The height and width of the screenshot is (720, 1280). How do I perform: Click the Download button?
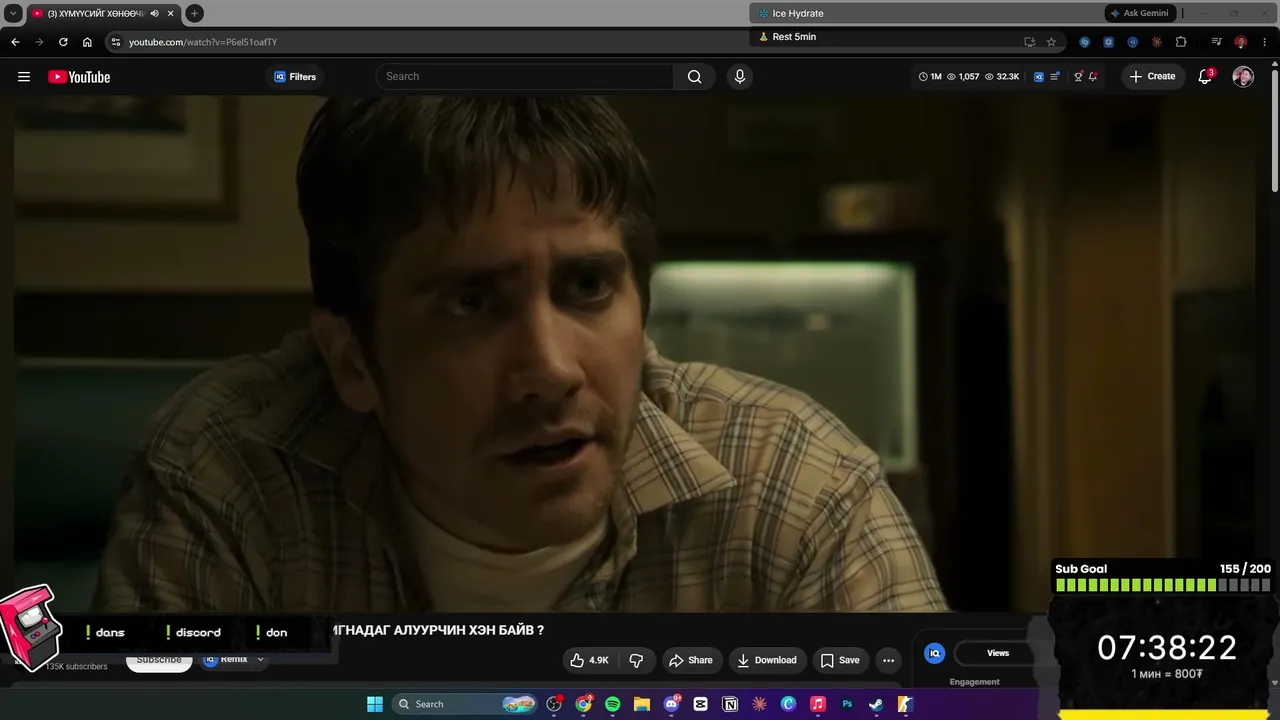click(x=767, y=660)
